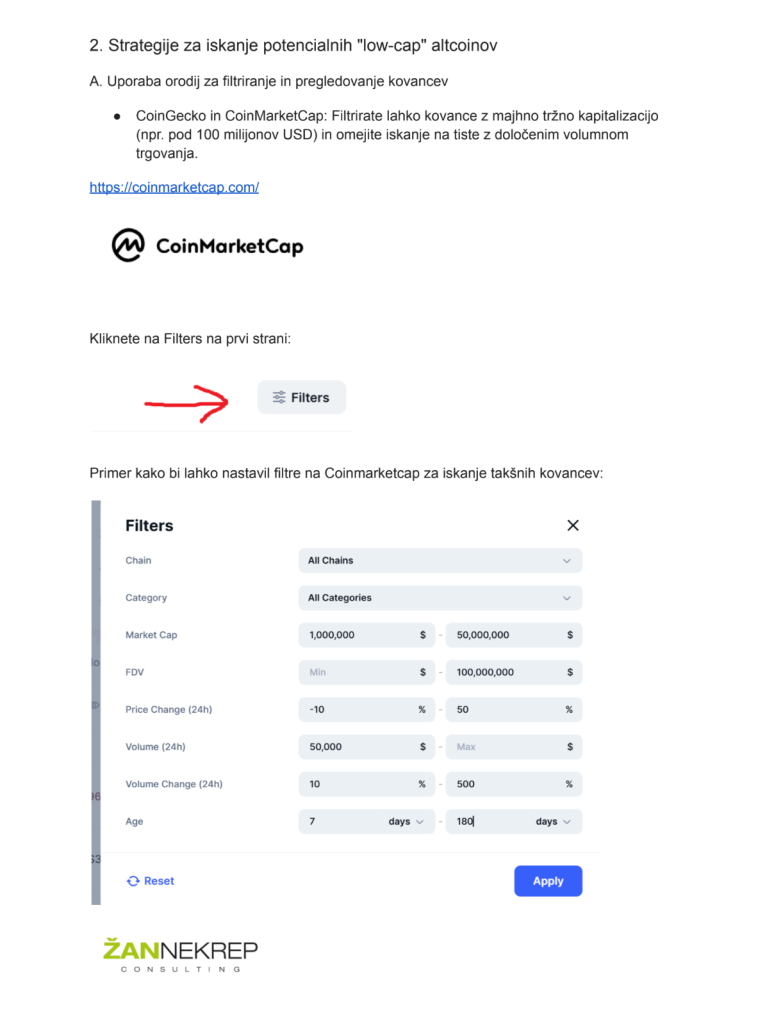
Task: Click the Žan Nekrep Consulting logo
Action: pos(180,955)
